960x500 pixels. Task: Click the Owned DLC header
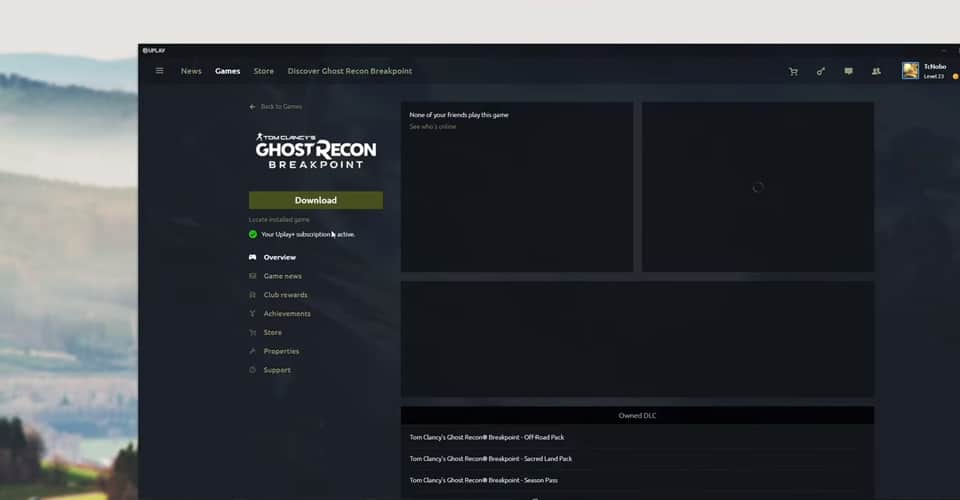[637, 416]
